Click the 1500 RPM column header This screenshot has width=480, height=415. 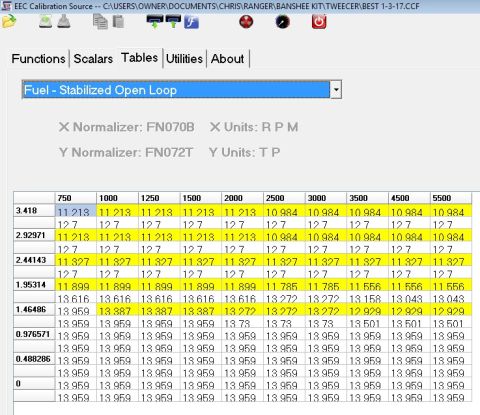(x=201, y=198)
